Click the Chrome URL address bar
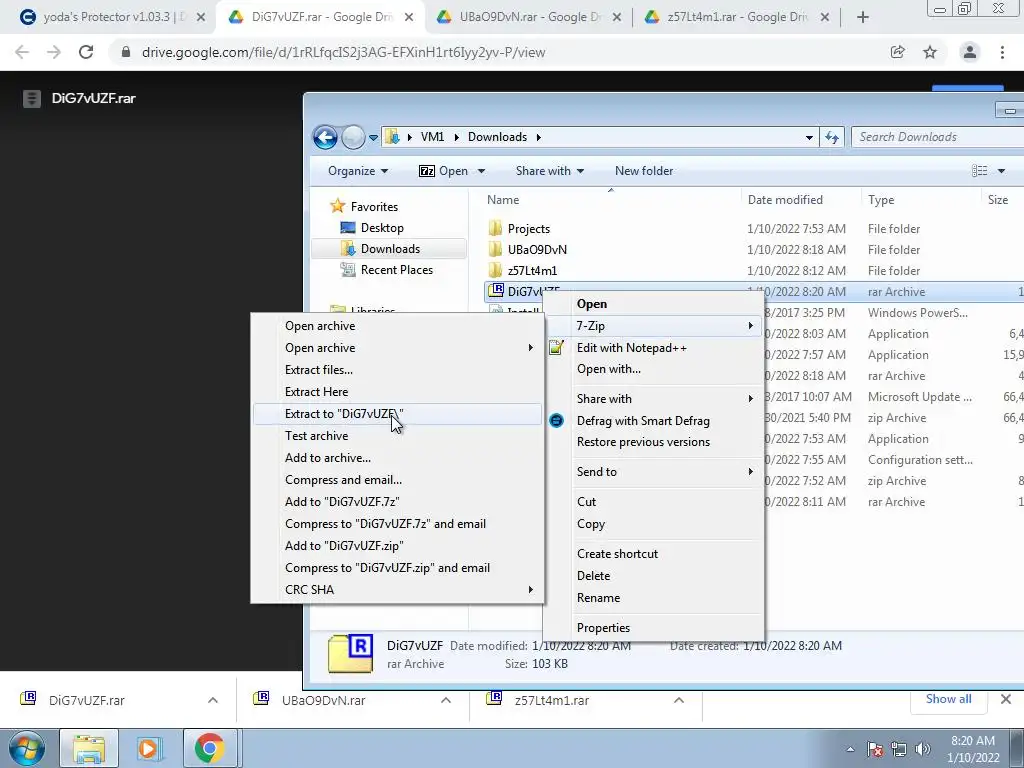 pyautogui.click(x=496, y=52)
